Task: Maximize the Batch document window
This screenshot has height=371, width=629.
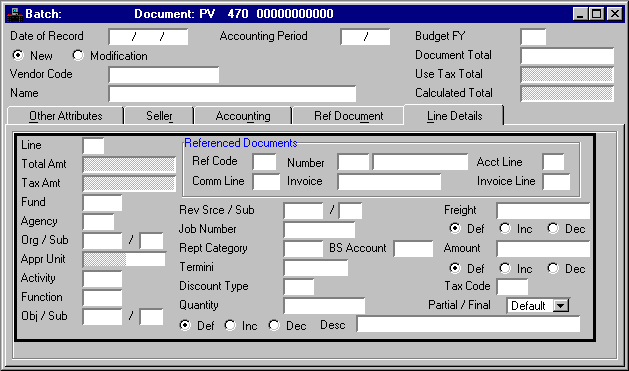Action: (597, 14)
